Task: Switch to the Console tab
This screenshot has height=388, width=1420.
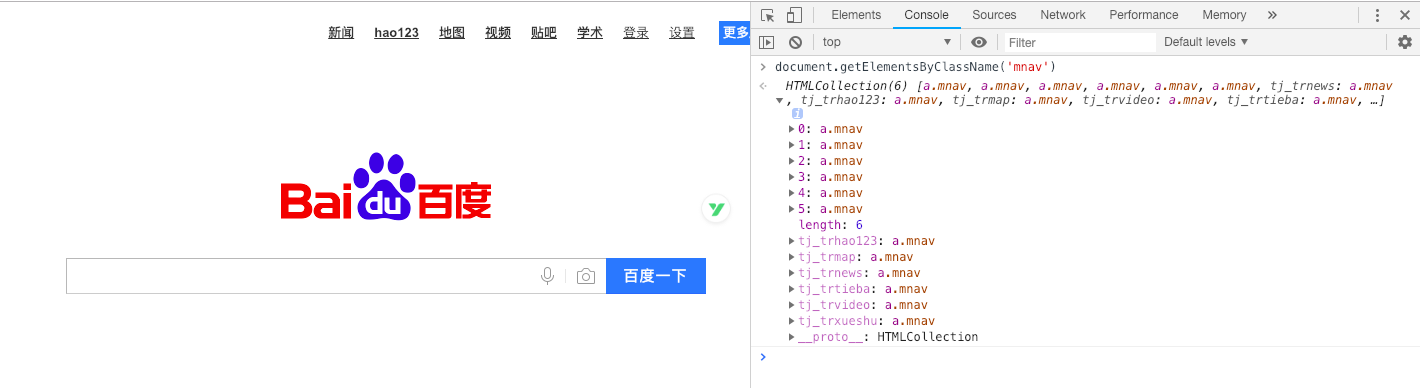Action: pyautogui.click(x=926, y=15)
